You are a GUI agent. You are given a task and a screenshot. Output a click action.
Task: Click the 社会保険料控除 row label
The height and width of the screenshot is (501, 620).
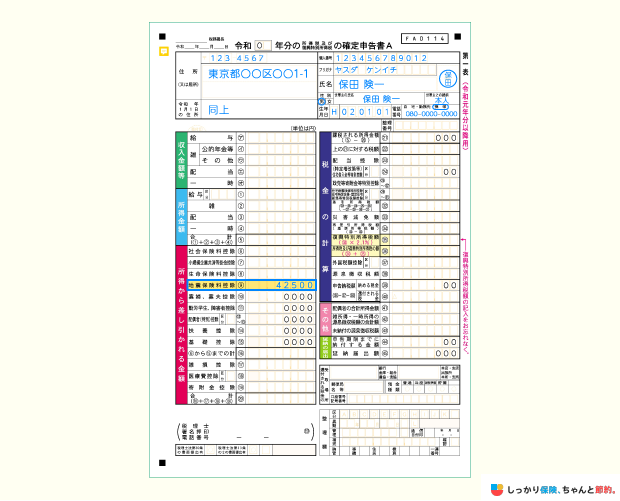[x=212, y=251]
